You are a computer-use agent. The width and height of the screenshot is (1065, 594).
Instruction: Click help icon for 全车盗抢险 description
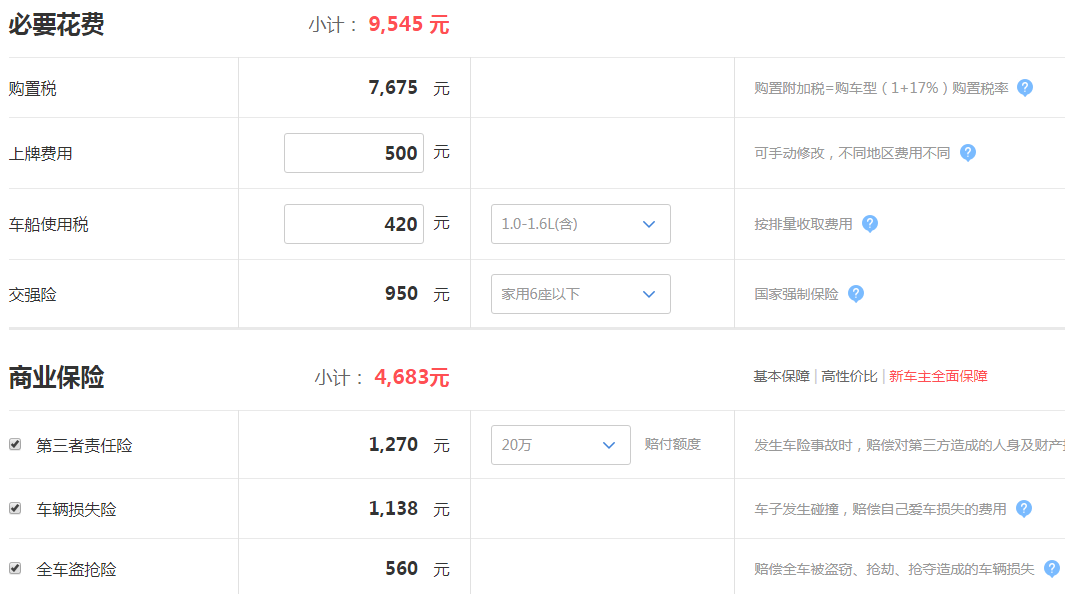click(1052, 568)
